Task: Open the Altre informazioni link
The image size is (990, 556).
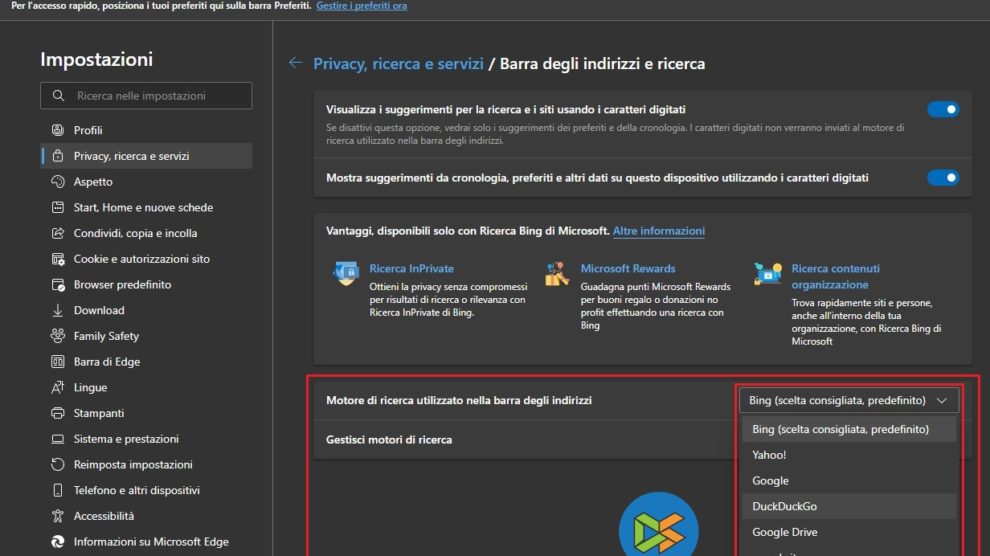Action: tap(658, 231)
